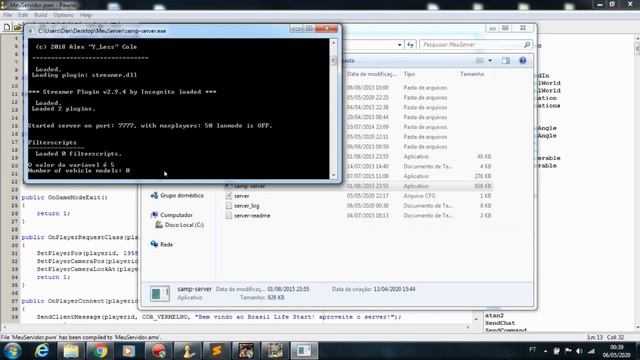Open Google Chrome from taskbar
This screenshot has height=360, width=640.
(x=100, y=351)
